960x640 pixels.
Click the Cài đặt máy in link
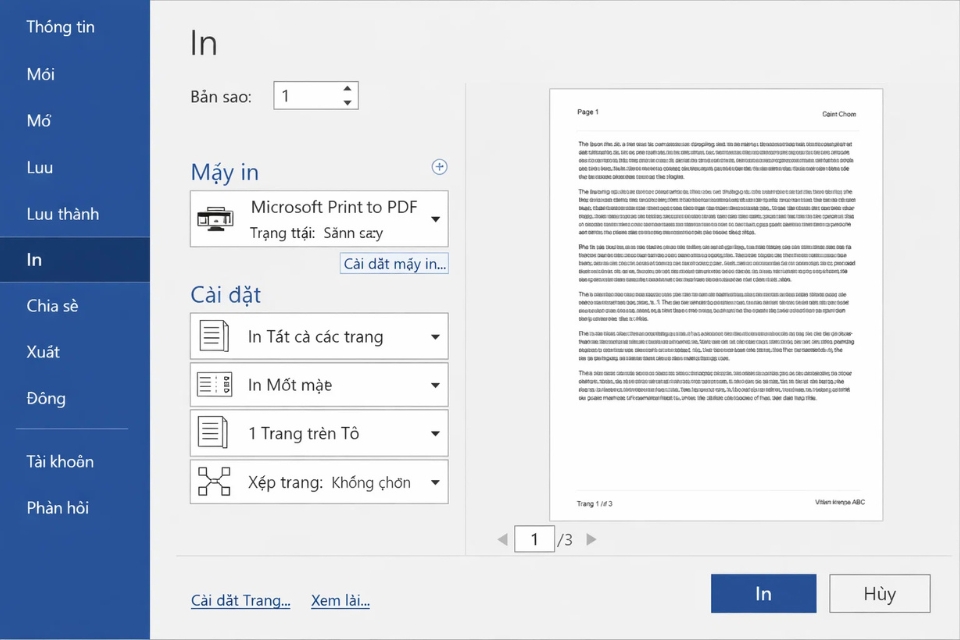click(393, 264)
